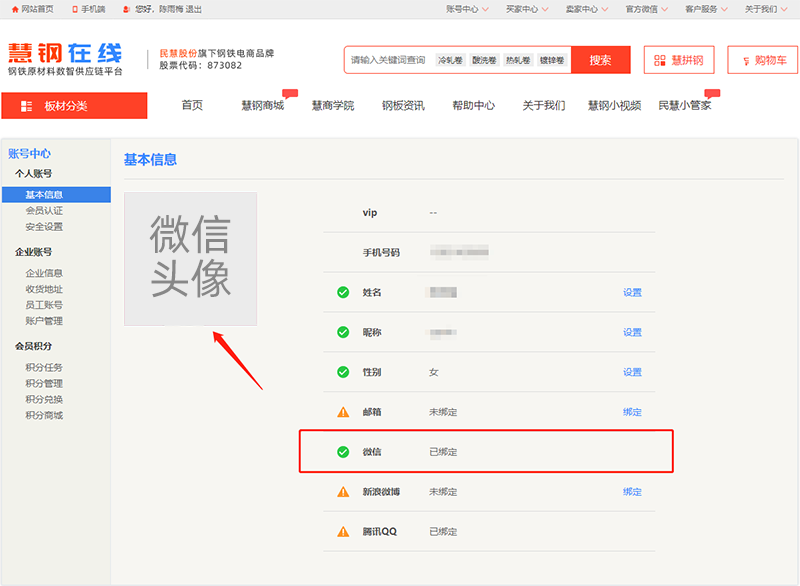Click the green check icon beside 姓名
This screenshot has width=800, height=586.
[343, 292]
